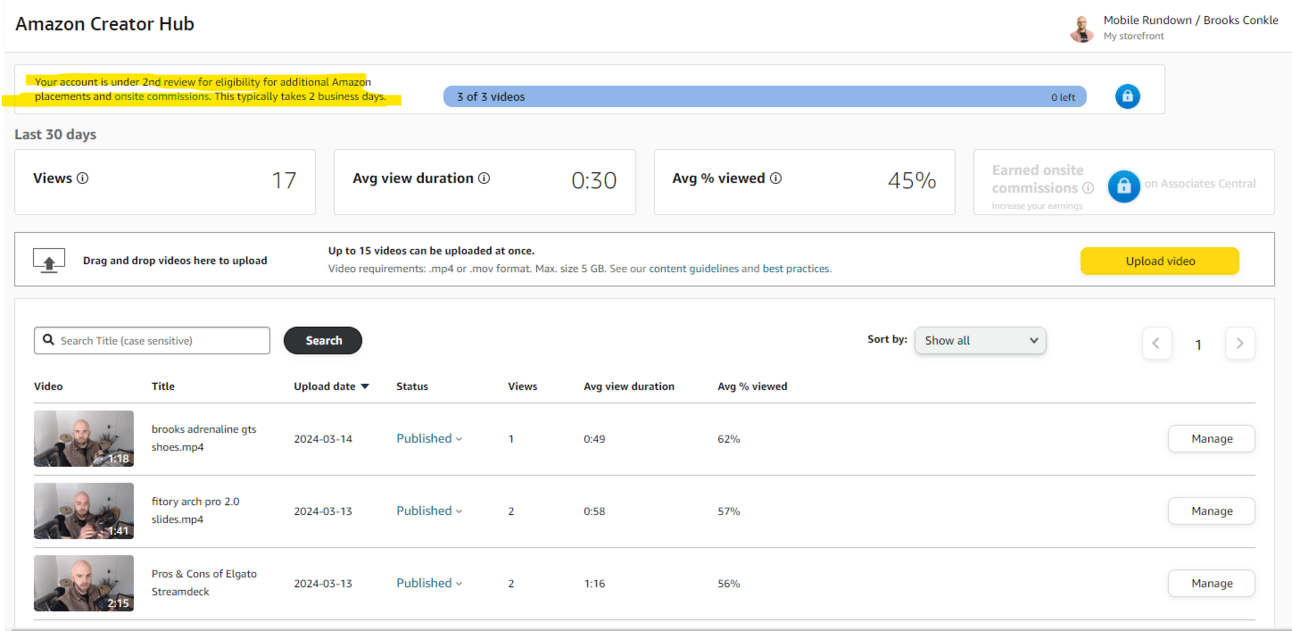Click the title fitory arch pro 2.0 slides.mp4
Viewport: 1292px width, 631px height.
click(x=196, y=510)
